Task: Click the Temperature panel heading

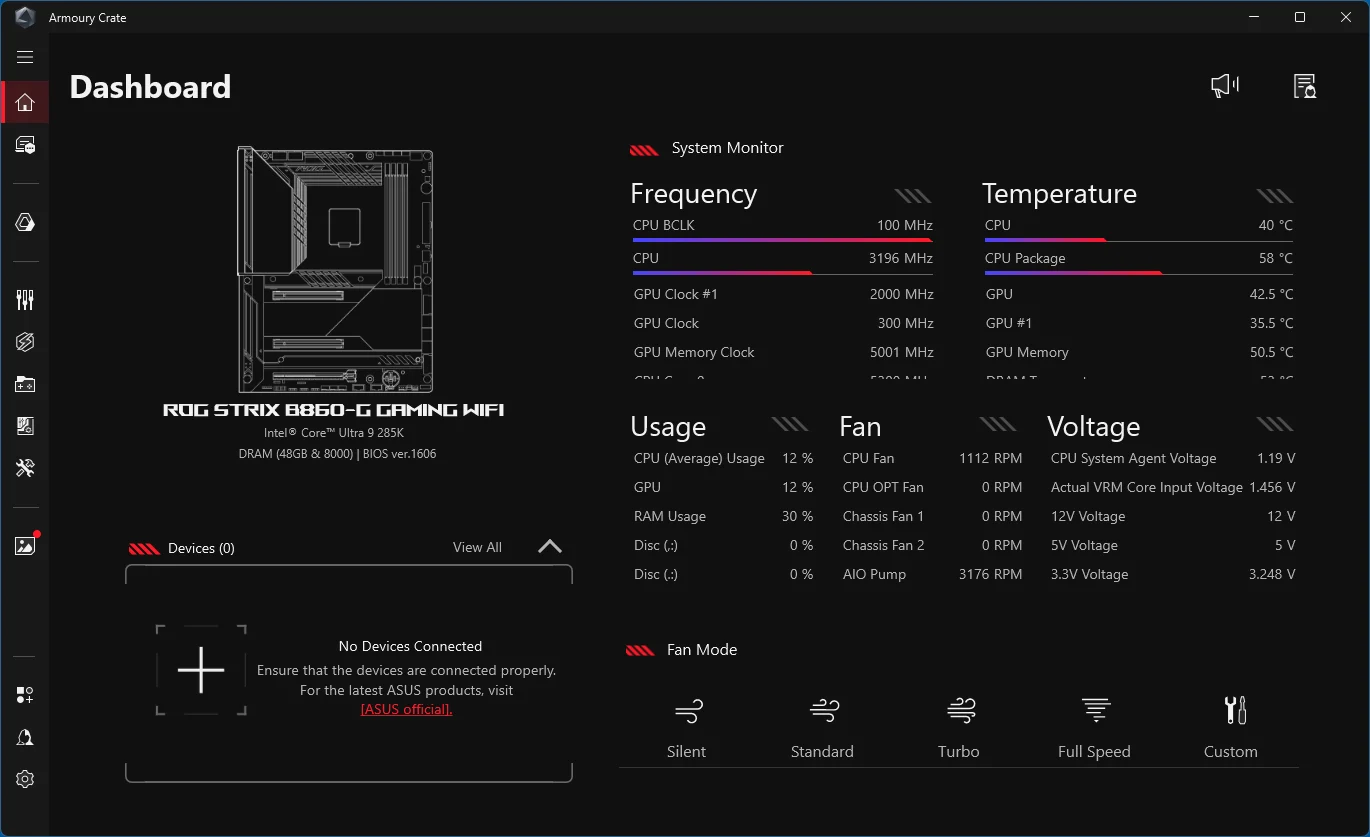Action: (x=1060, y=194)
